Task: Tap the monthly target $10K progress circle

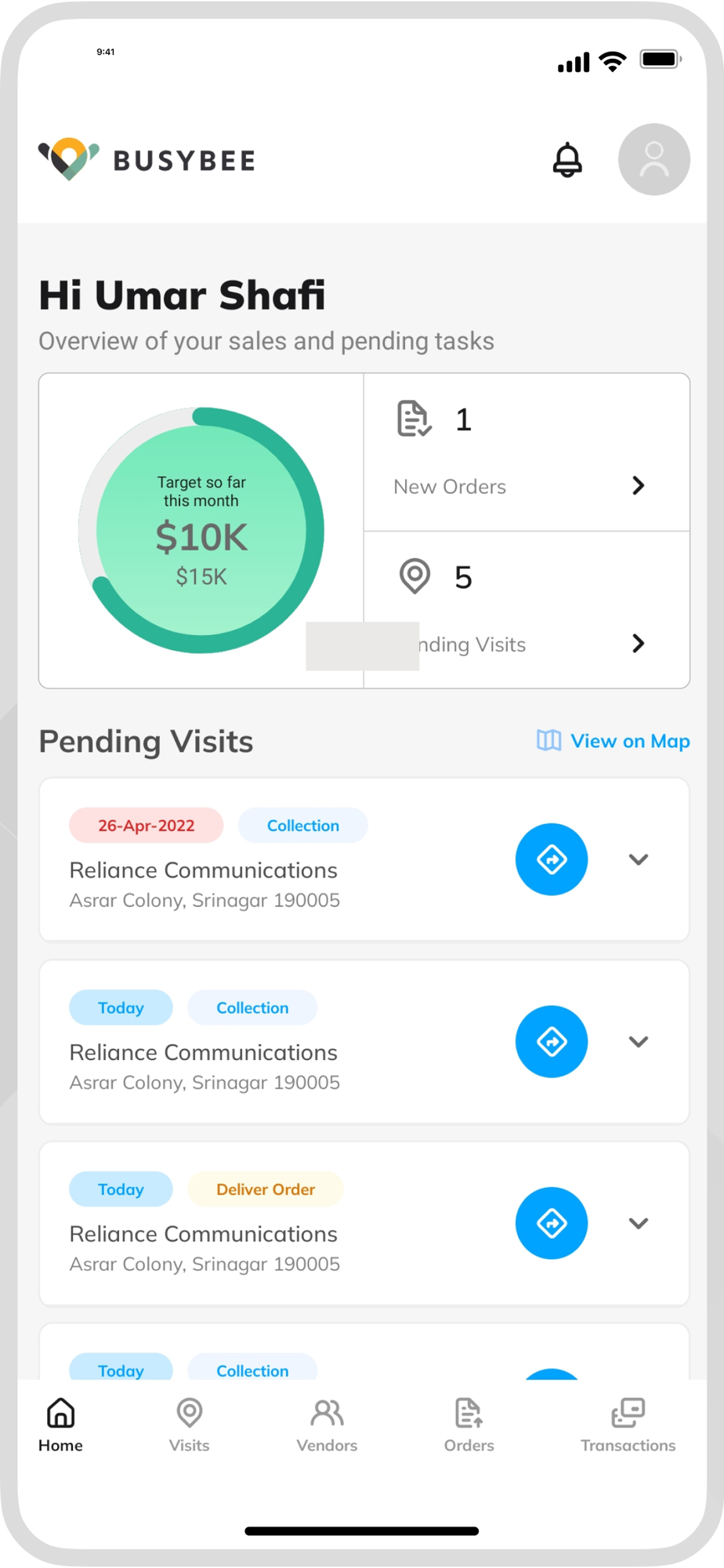Action: (x=201, y=530)
